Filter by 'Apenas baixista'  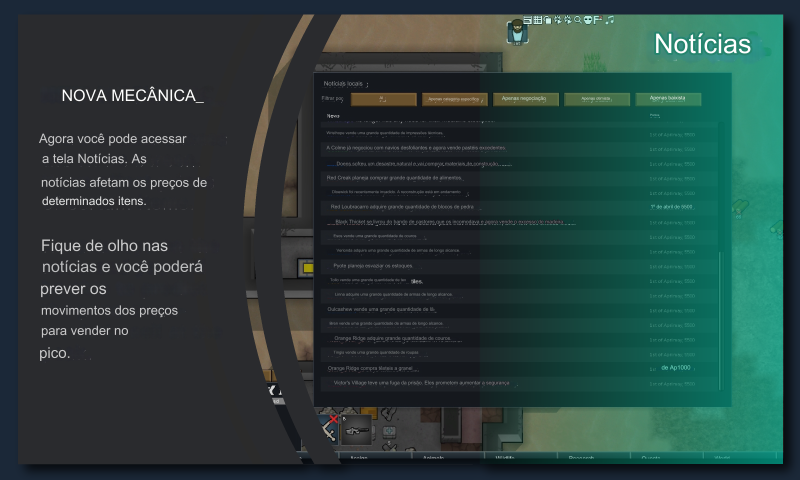click(668, 99)
